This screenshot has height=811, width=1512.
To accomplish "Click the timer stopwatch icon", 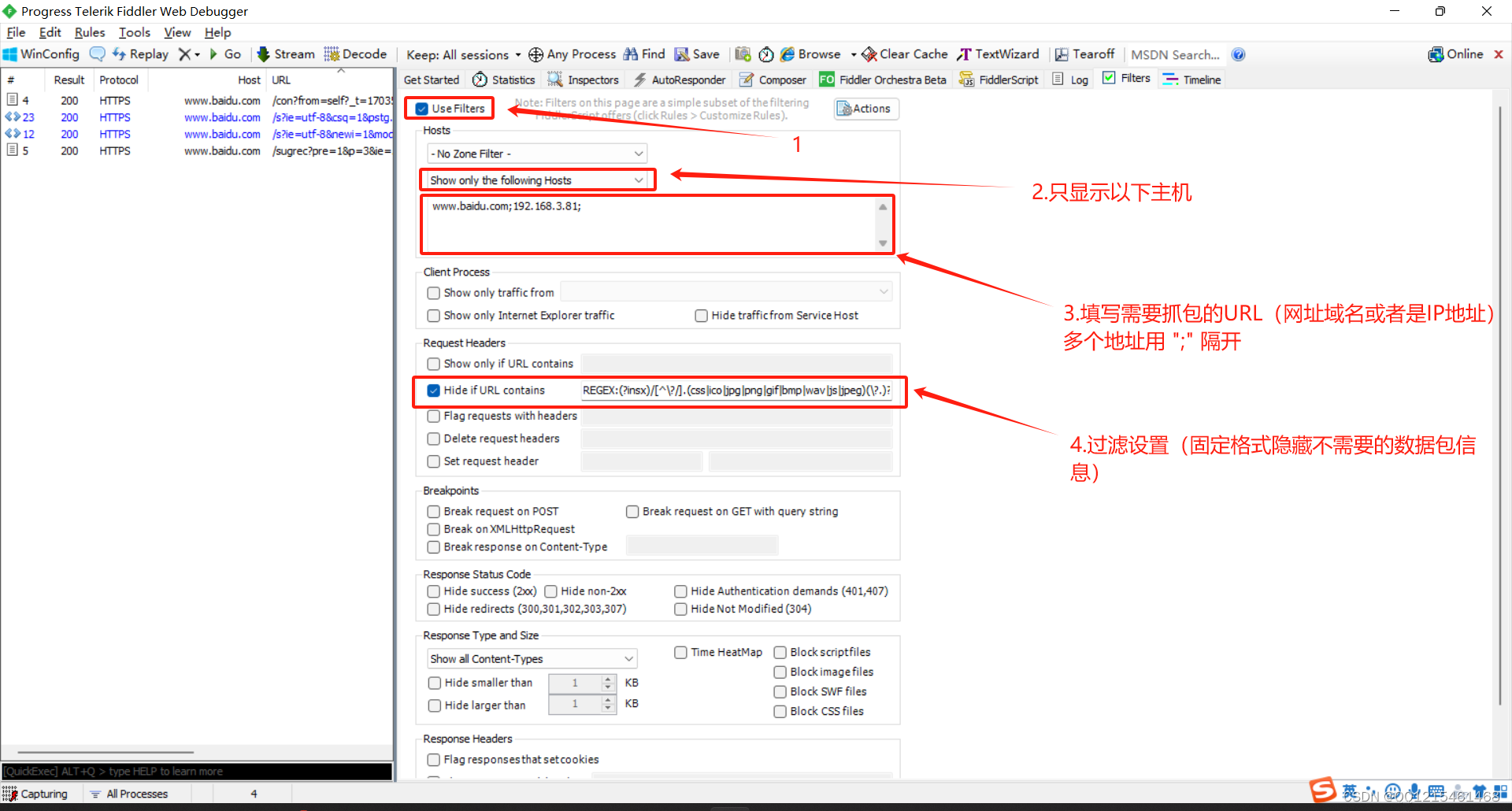I will (x=766, y=54).
